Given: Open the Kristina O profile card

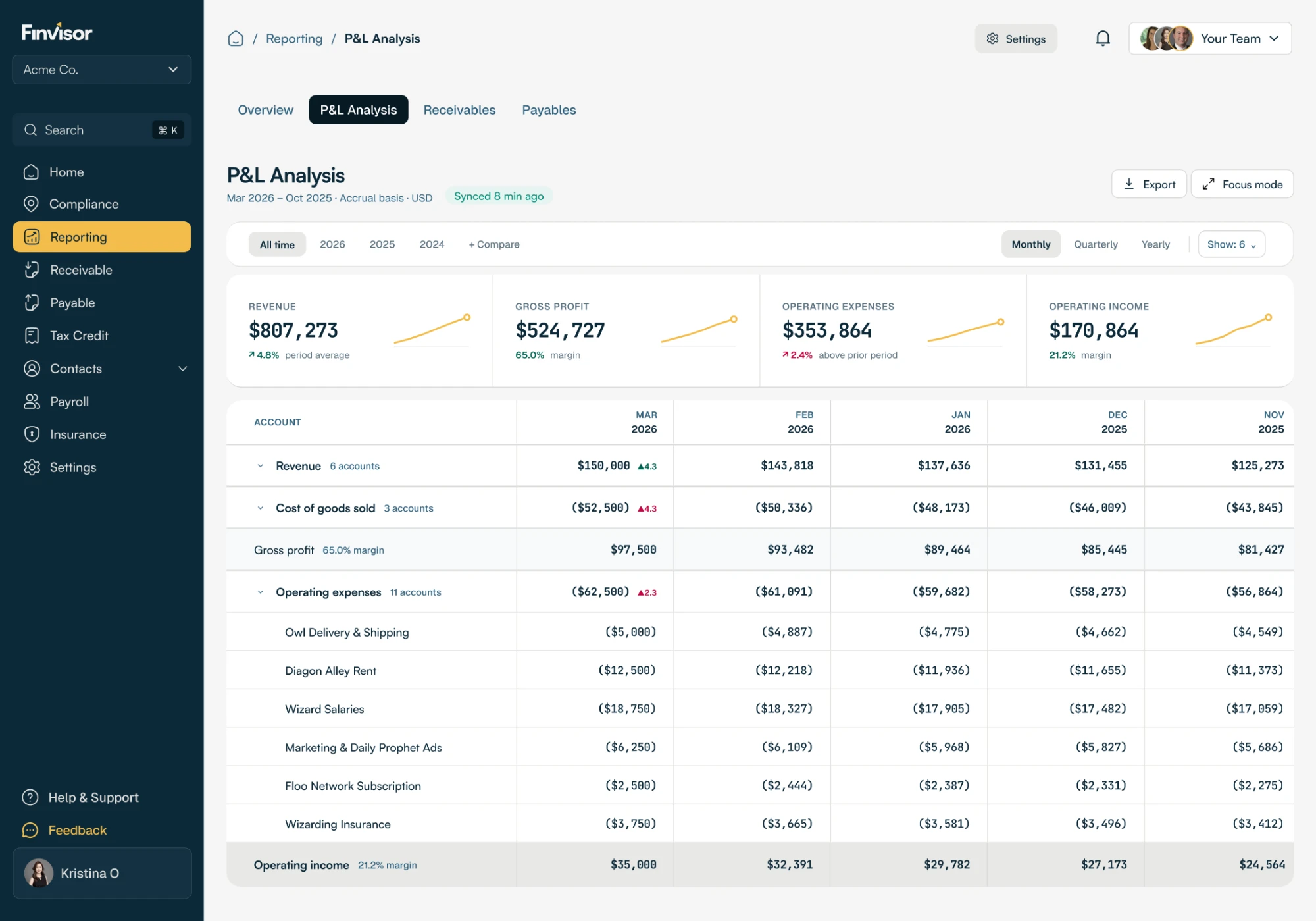Looking at the screenshot, I should click(x=102, y=873).
